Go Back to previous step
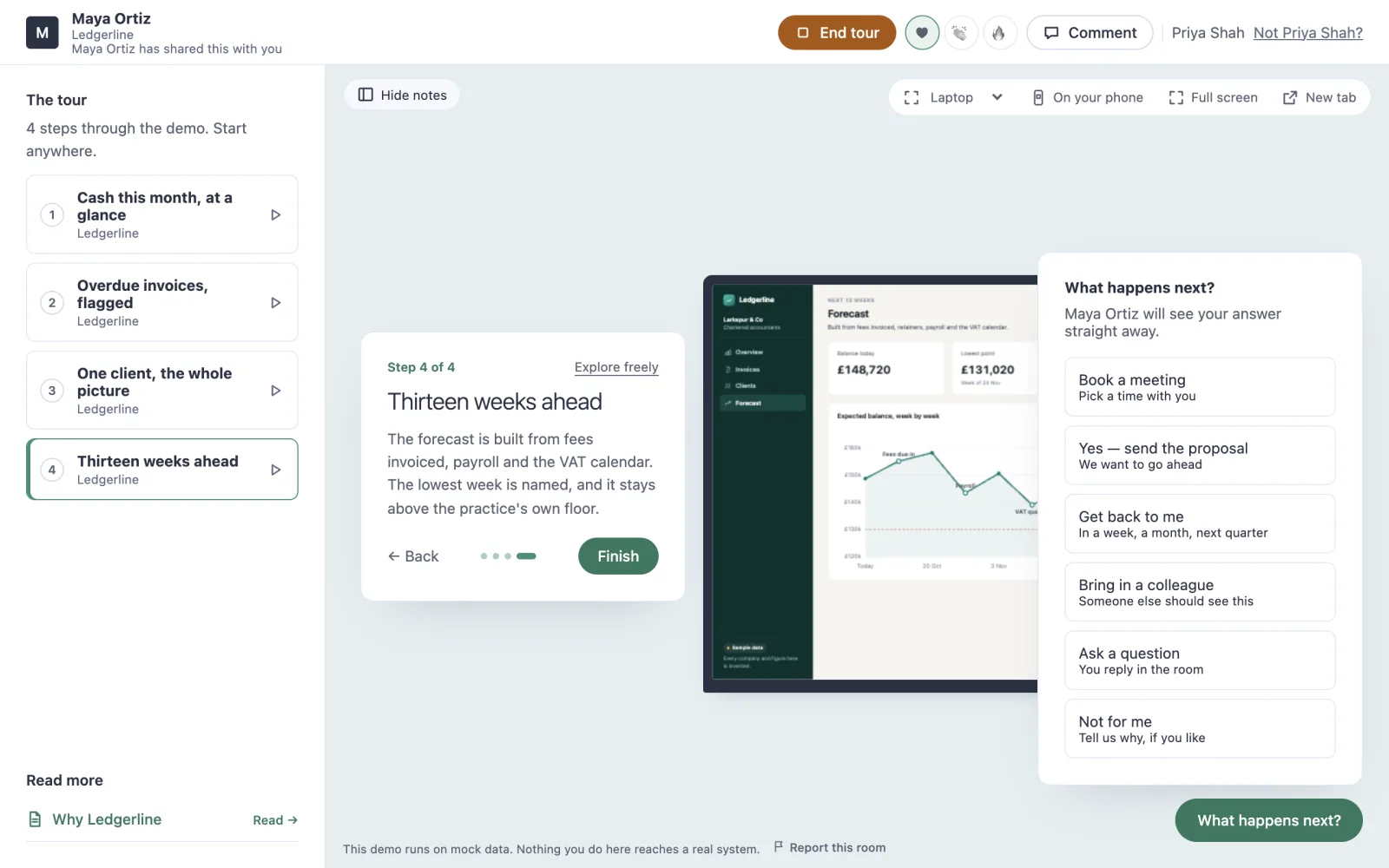Image resolution: width=1389 pixels, height=868 pixels. (413, 556)
